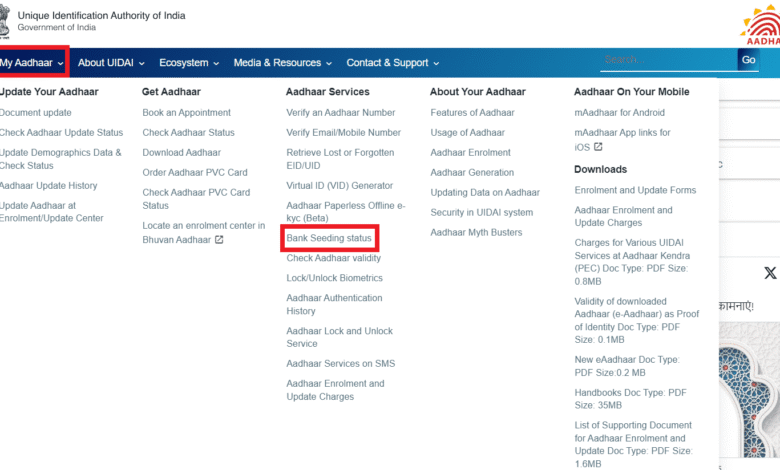
Task: Open Aadhaar Enrolment link
Action: click(x=471, y=153)
